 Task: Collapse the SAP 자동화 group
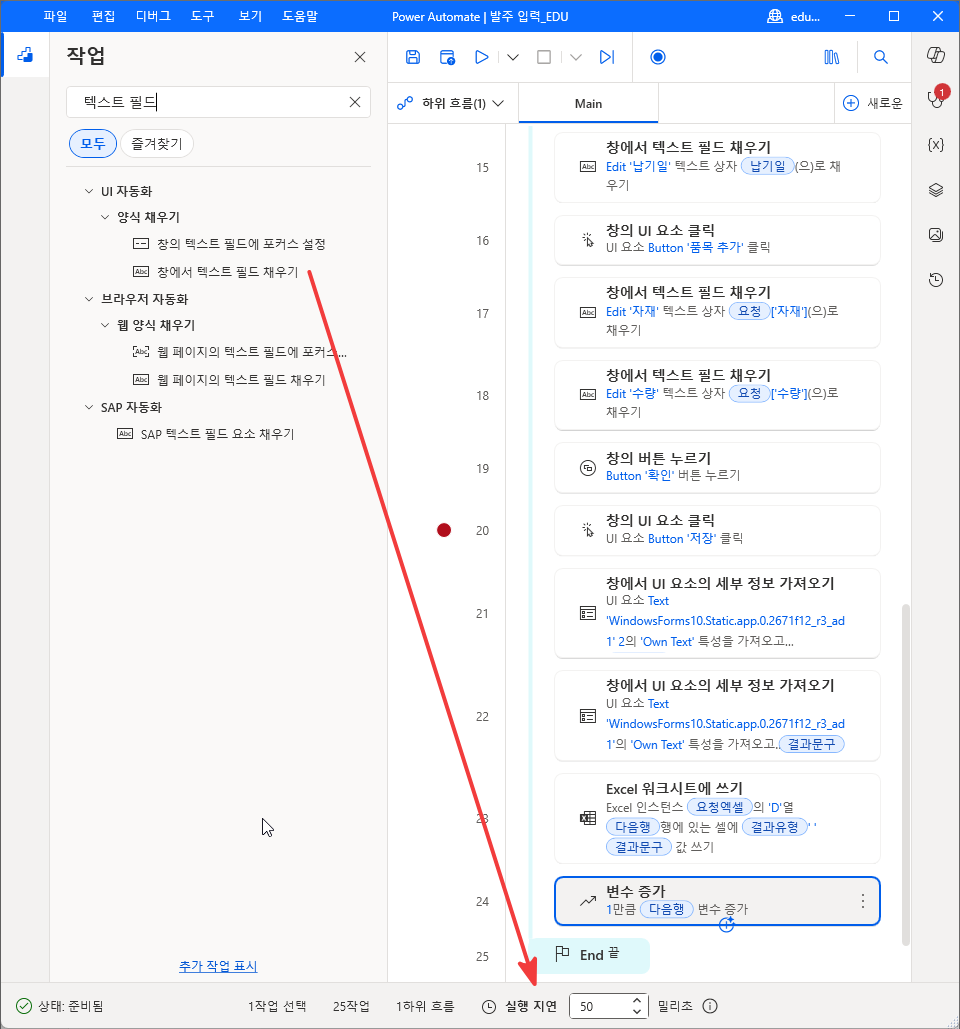(89, 407)
